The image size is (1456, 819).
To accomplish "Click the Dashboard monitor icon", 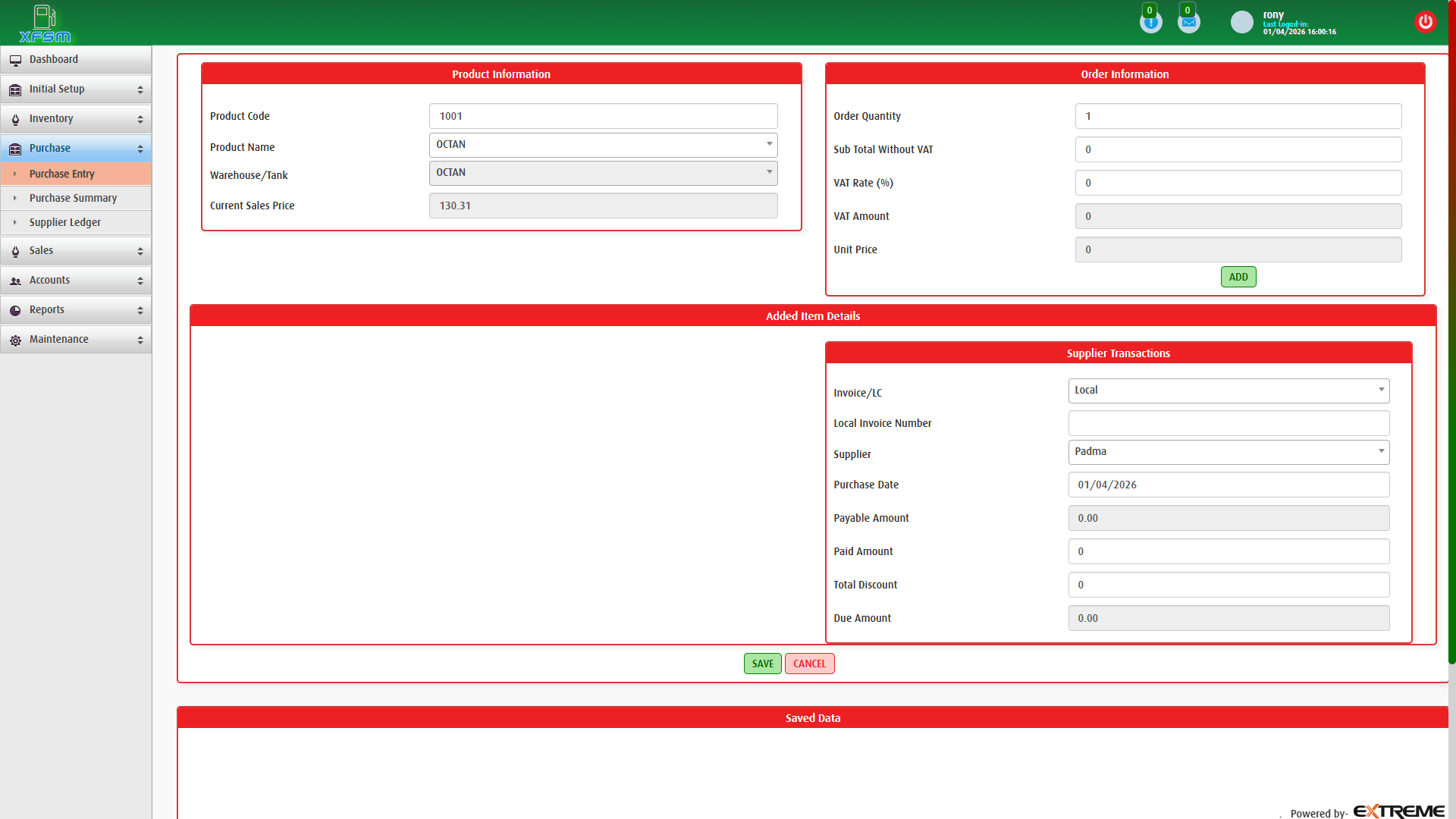I will 15,59.
